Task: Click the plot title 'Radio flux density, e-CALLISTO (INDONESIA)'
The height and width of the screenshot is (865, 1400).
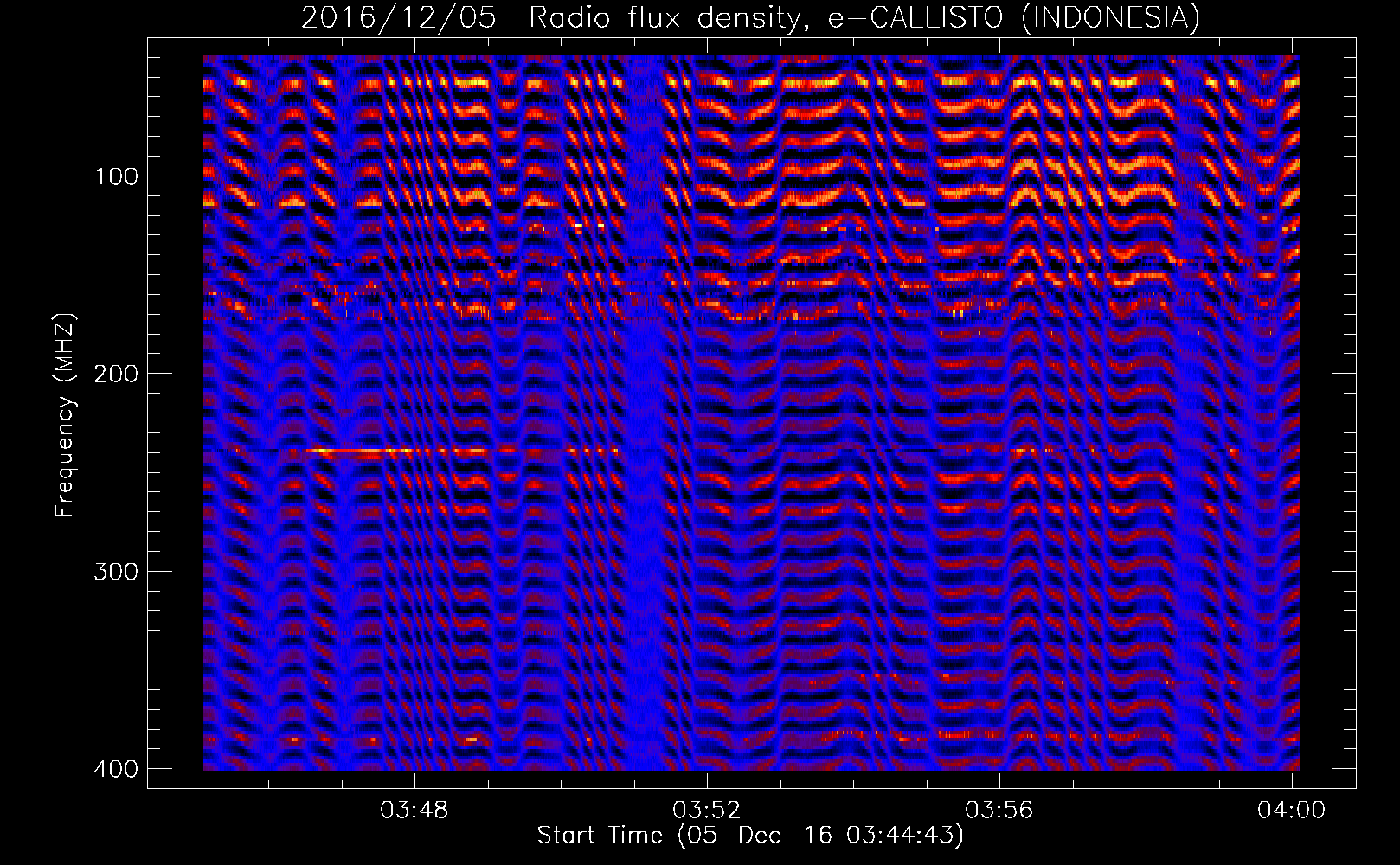Action: pos(864,17)
